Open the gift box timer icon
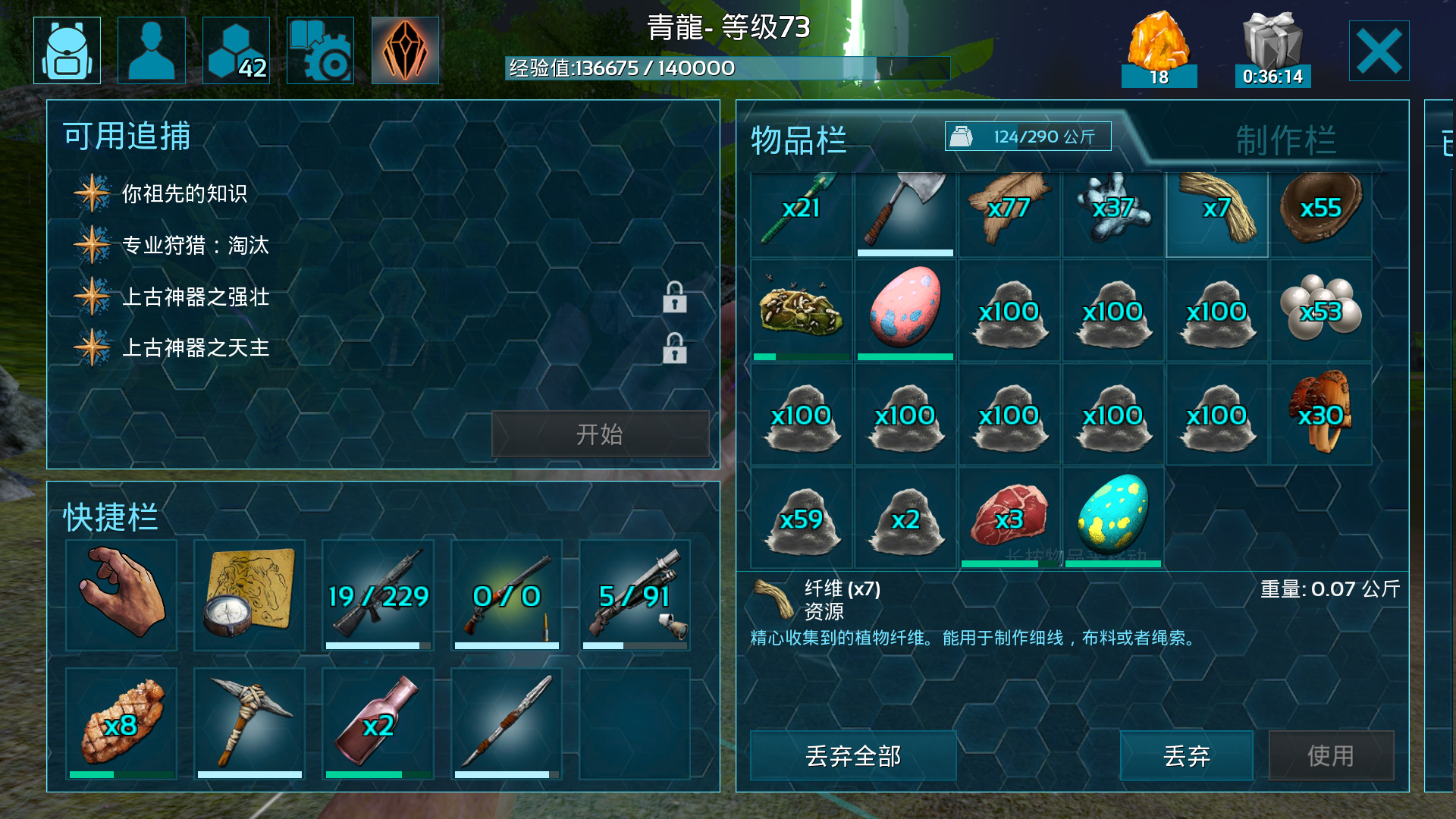This screenshot has width=1456, height=819. point(1272,50)
